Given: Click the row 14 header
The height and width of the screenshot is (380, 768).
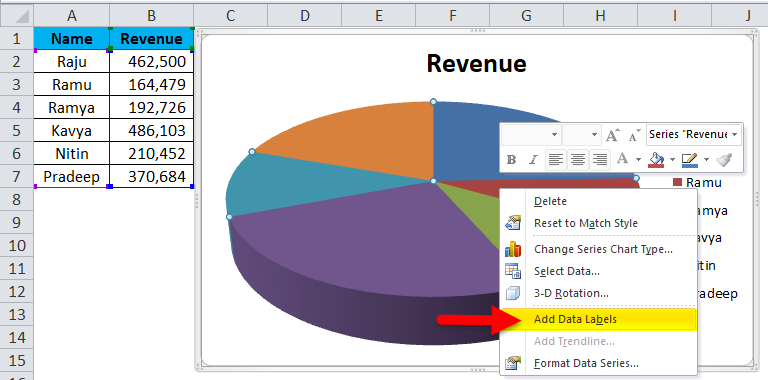Looking at the screenshot, I should pos(17,337).
